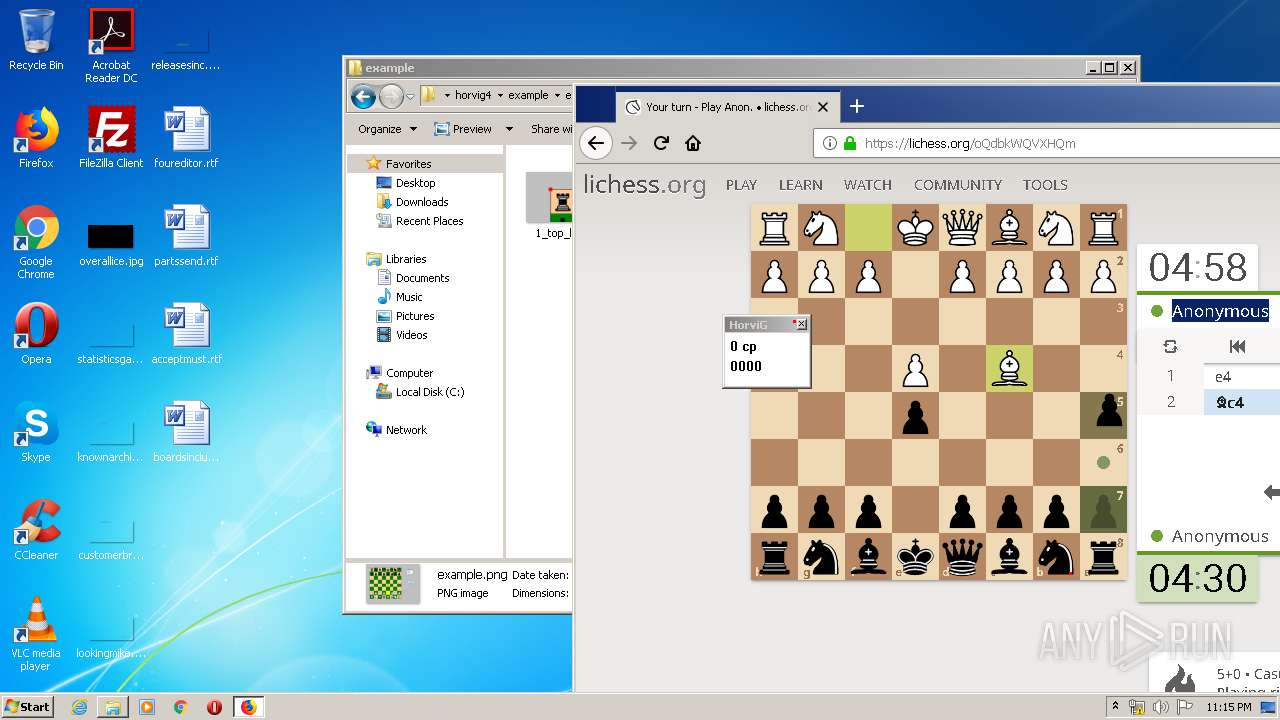
Task: Select the Skype desktop shortcut
Action: pos(36,432)
